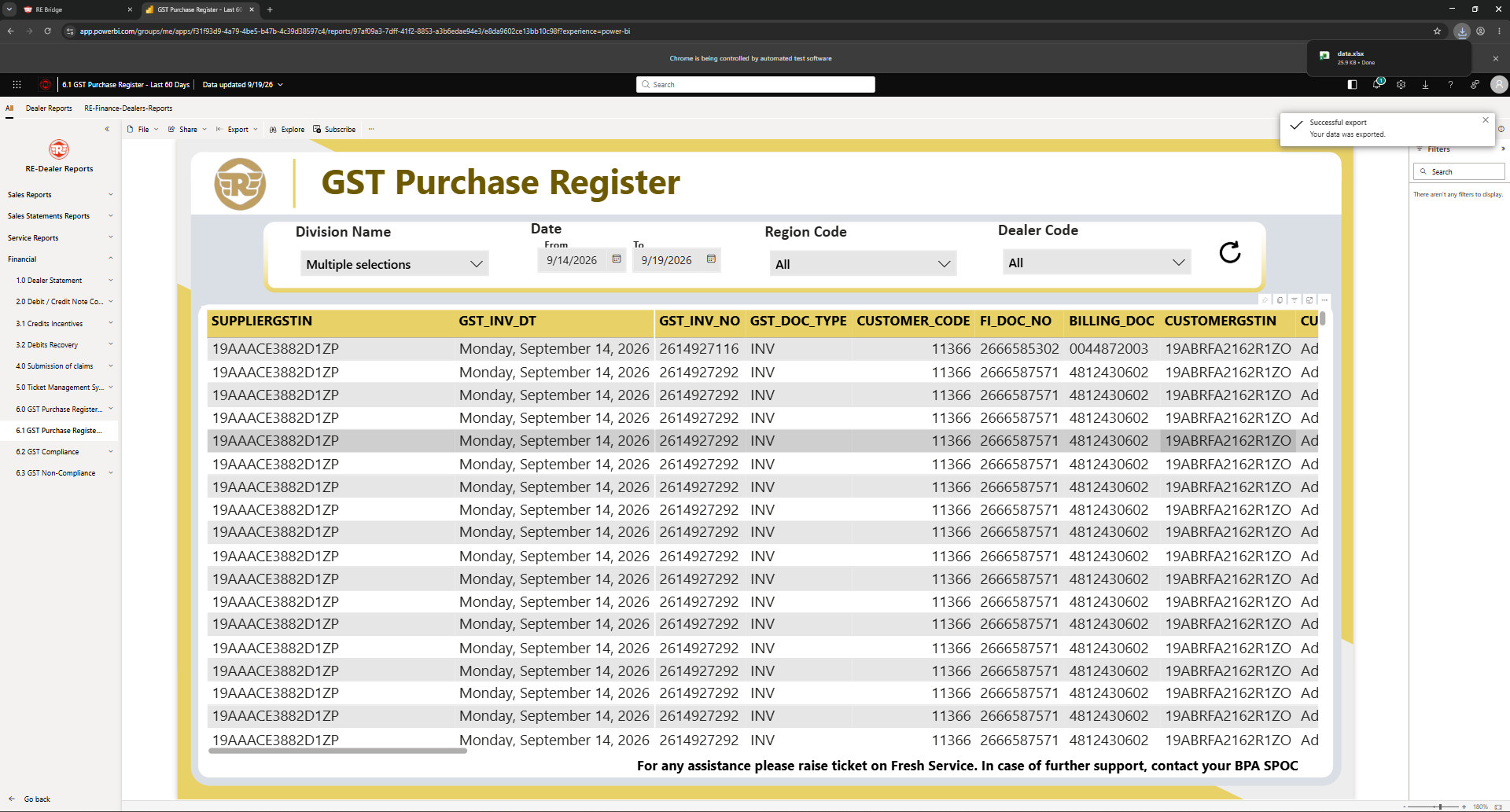Click the From date field 9/14/2026
This screenshot has height=812, width=1510.
coord(572,260)
